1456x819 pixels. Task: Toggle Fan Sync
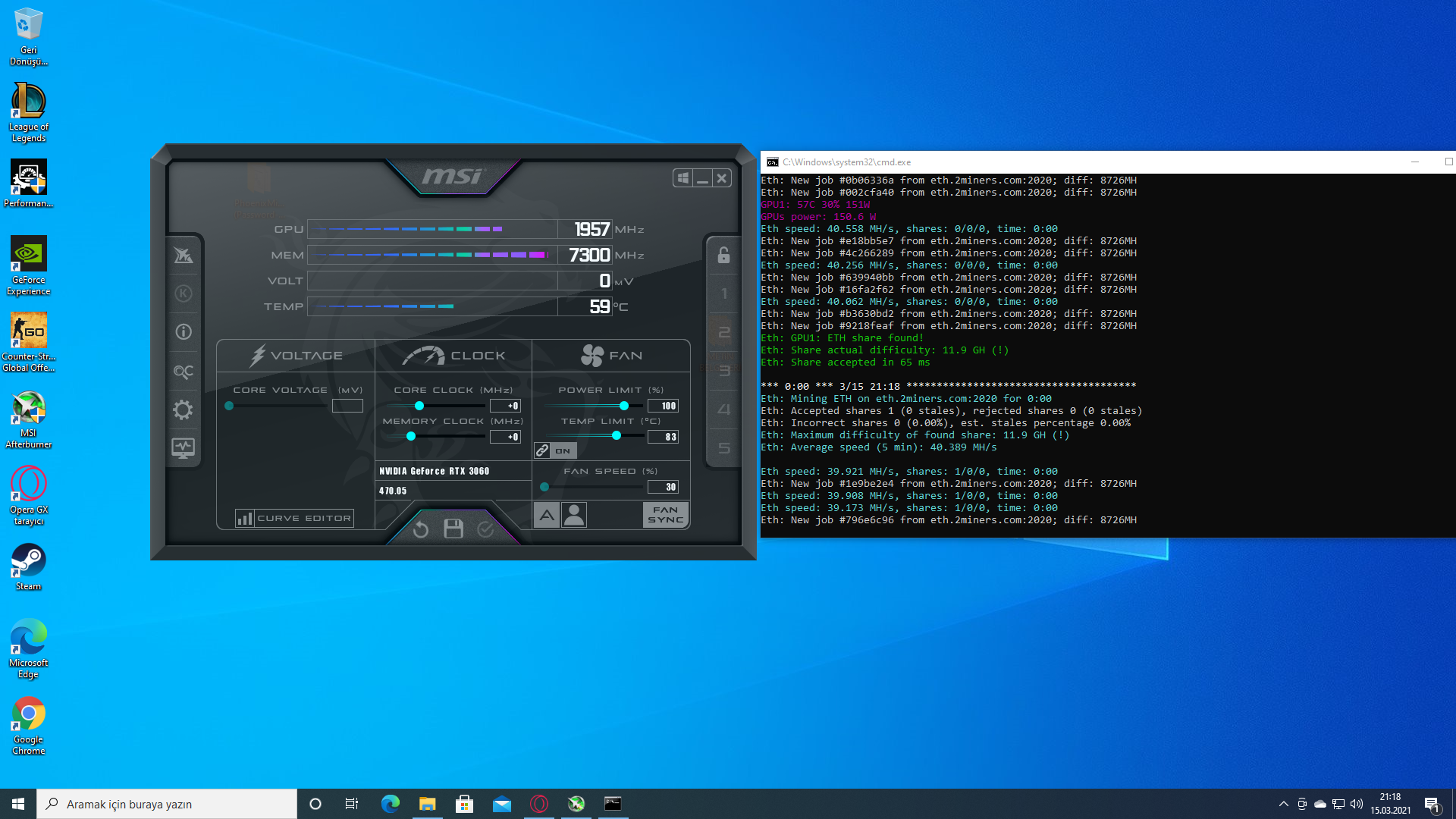pos(666,515)
